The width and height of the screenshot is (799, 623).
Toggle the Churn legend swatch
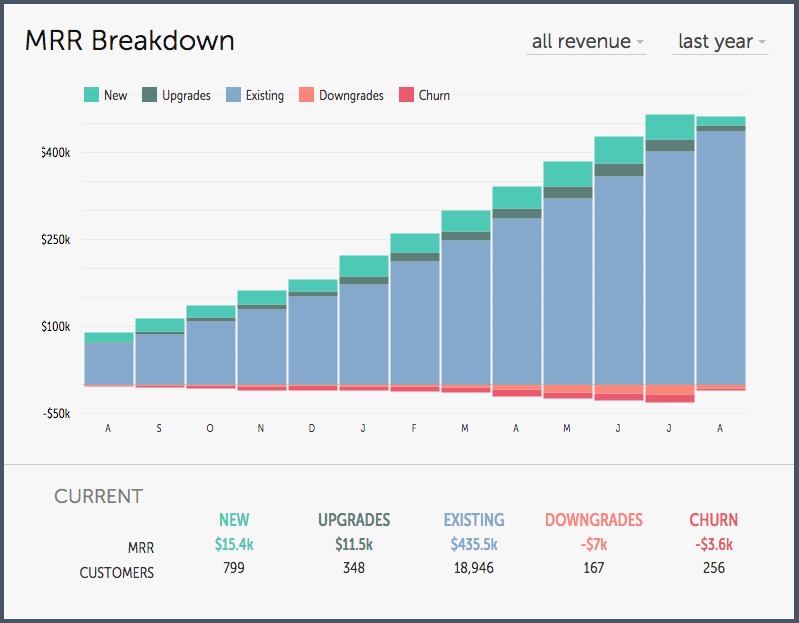(x=406, y=95)
